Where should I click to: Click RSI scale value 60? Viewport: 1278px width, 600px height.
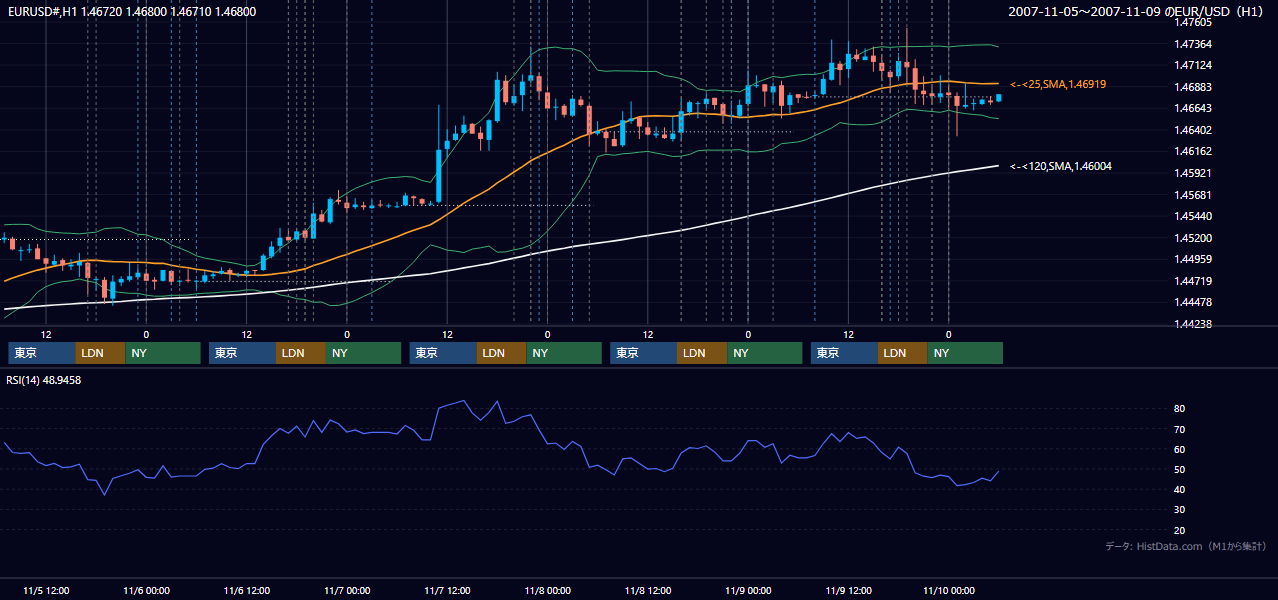tap(1179, 449)
